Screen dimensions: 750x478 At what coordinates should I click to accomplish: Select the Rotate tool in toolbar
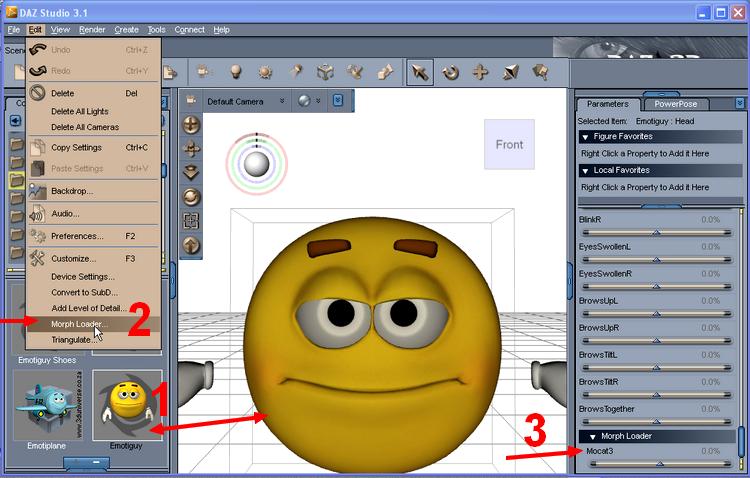pyautogui.click(x=450, y=73)
